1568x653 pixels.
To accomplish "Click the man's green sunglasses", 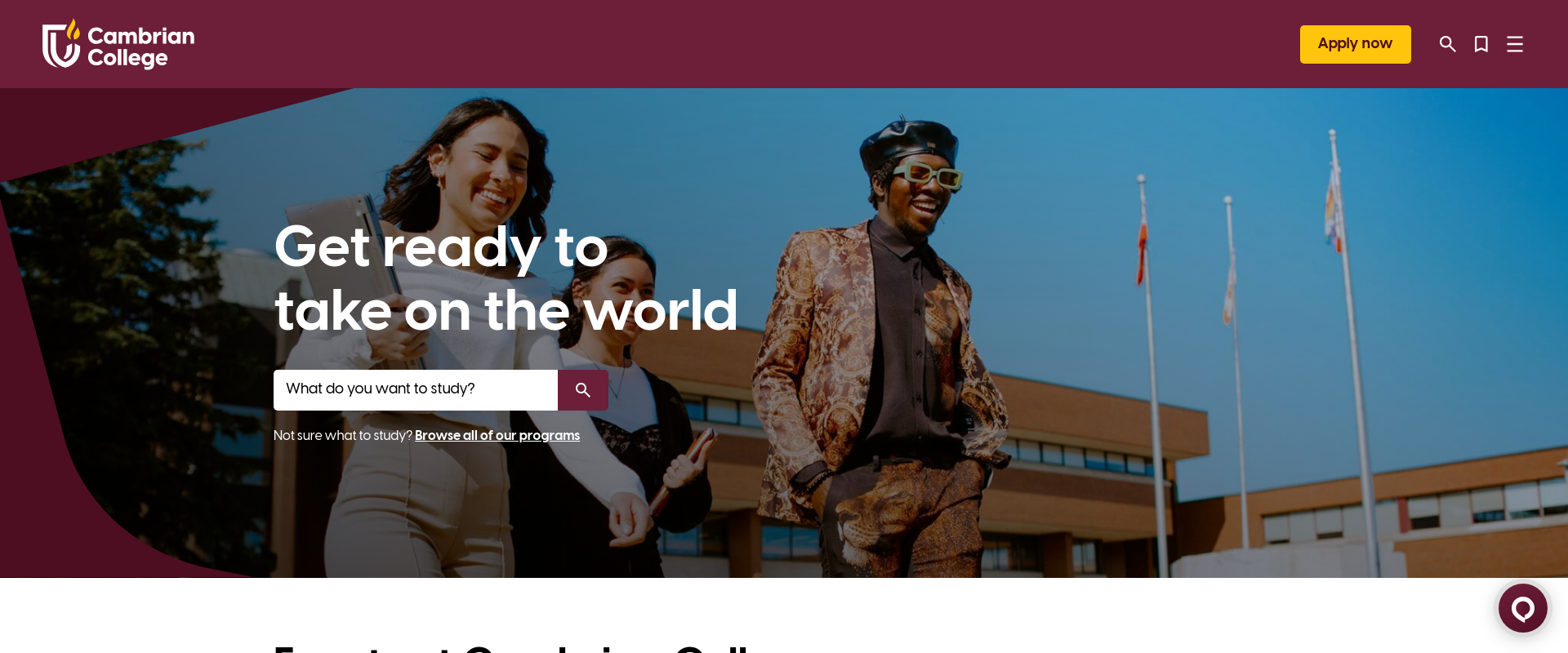I will [x=931, y=174].
